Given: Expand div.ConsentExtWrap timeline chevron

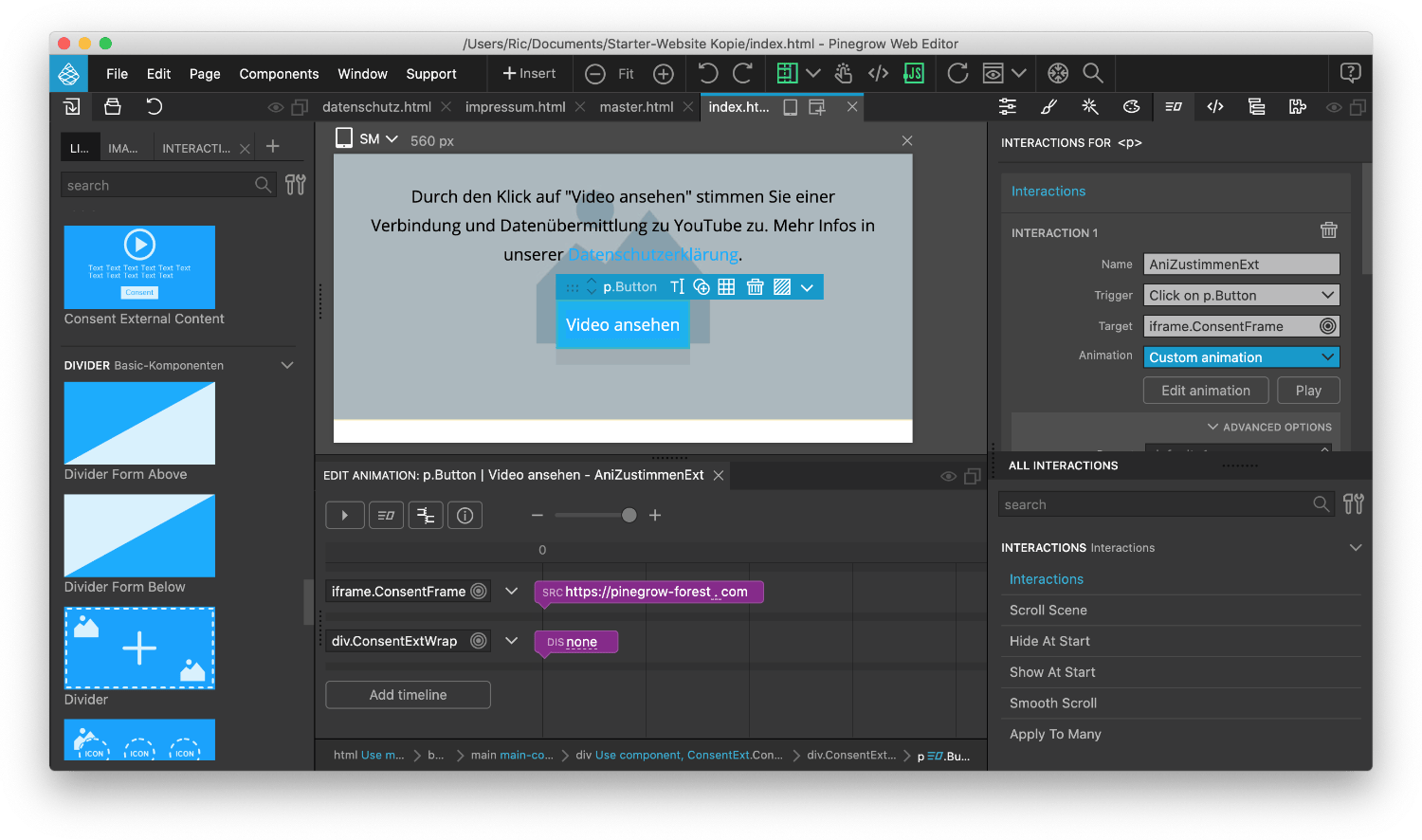Looking at the screenshot, I should click(x=512, y=640).
